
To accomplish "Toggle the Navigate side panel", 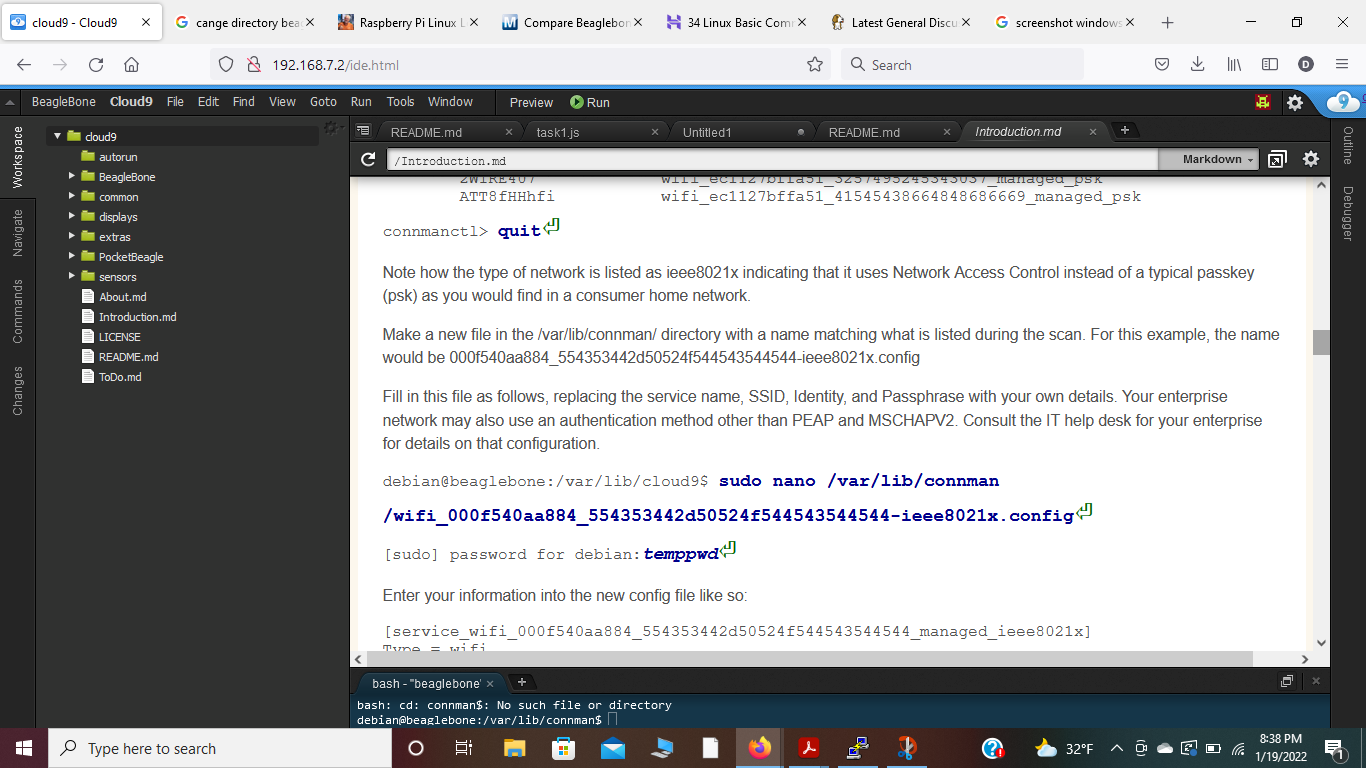I will pyautogui.click(x=17, y=233).
